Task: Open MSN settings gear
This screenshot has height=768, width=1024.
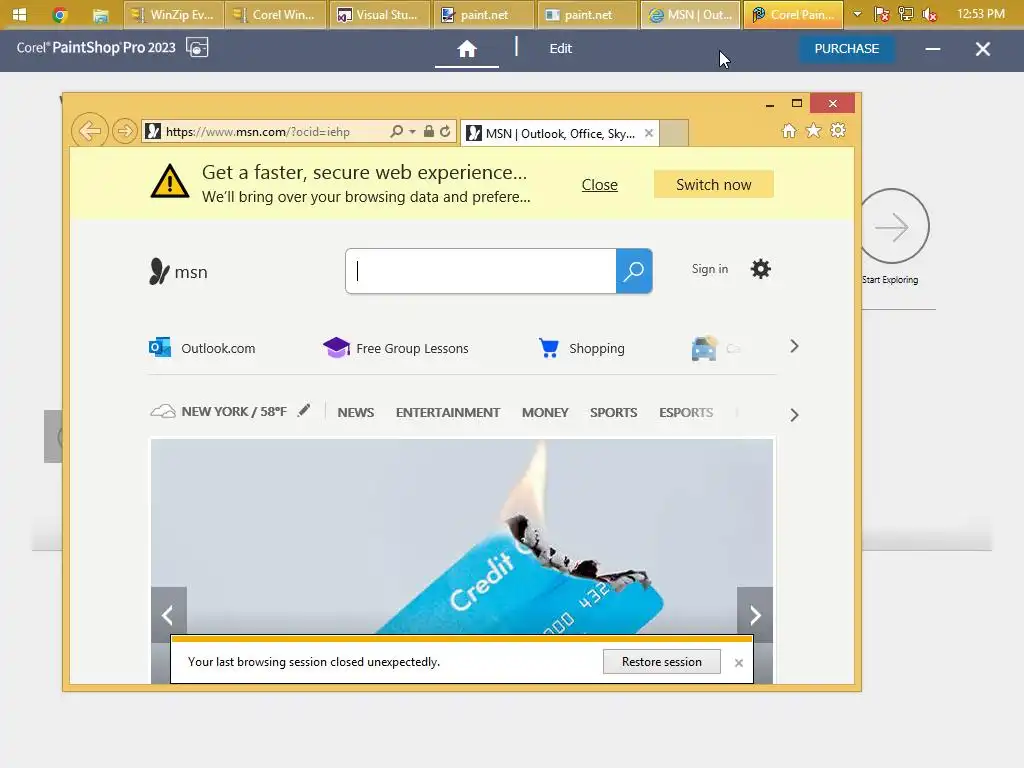Action: pyautogui.click(x=760, y=269)
